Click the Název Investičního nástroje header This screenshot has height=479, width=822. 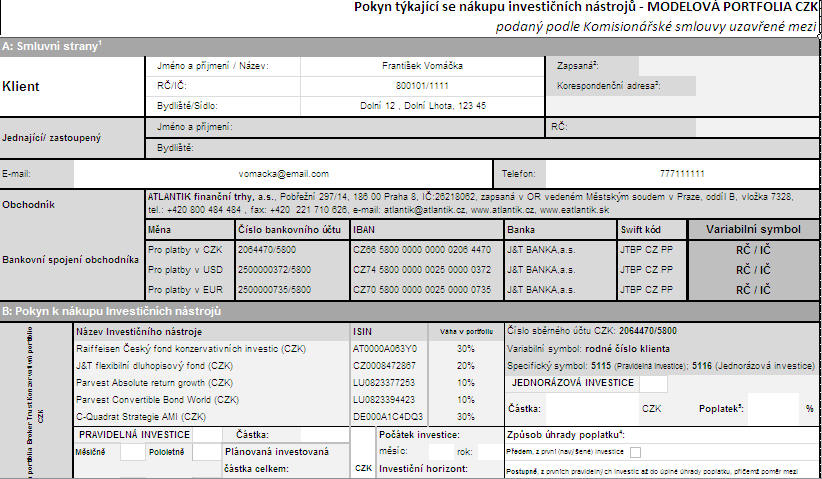(x=211, y=332)
